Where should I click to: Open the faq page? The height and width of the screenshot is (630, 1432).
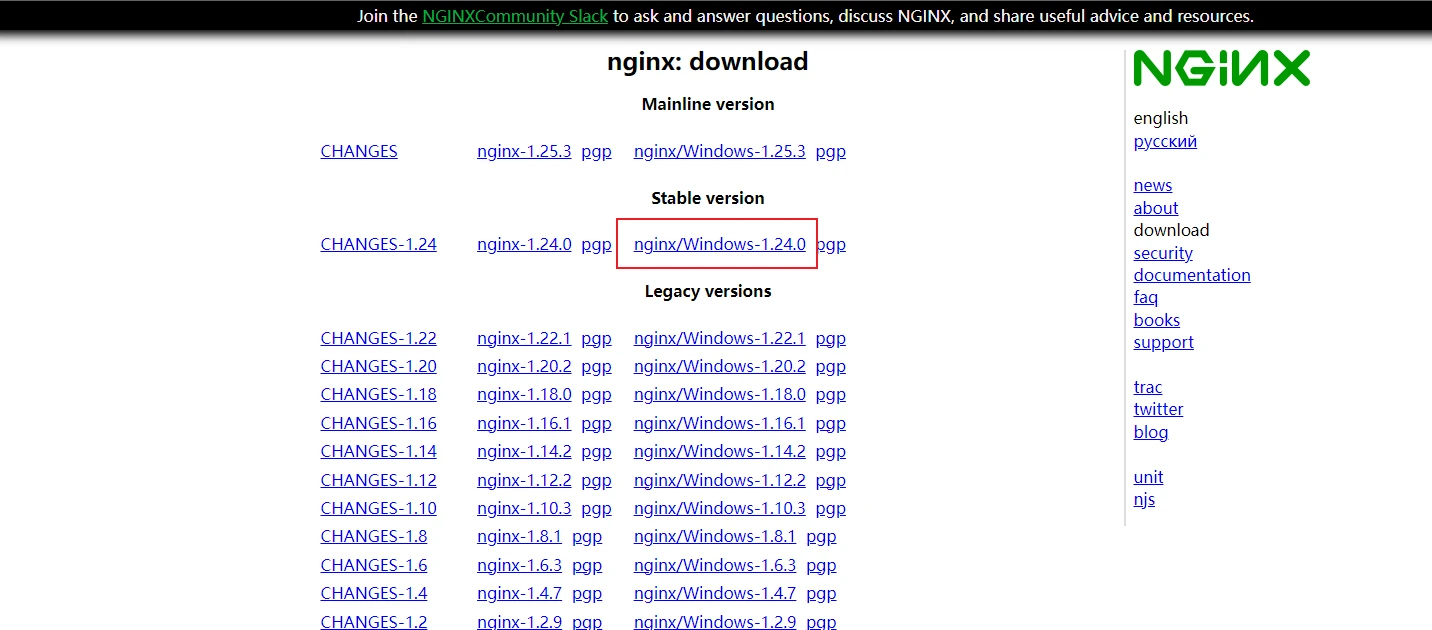[1145, 297]
